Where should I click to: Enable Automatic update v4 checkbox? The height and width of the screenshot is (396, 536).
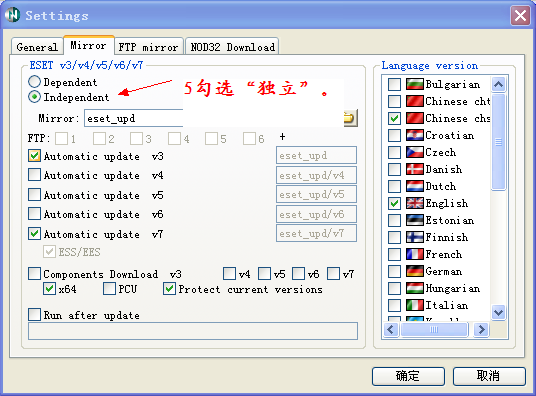pos(34,175)
